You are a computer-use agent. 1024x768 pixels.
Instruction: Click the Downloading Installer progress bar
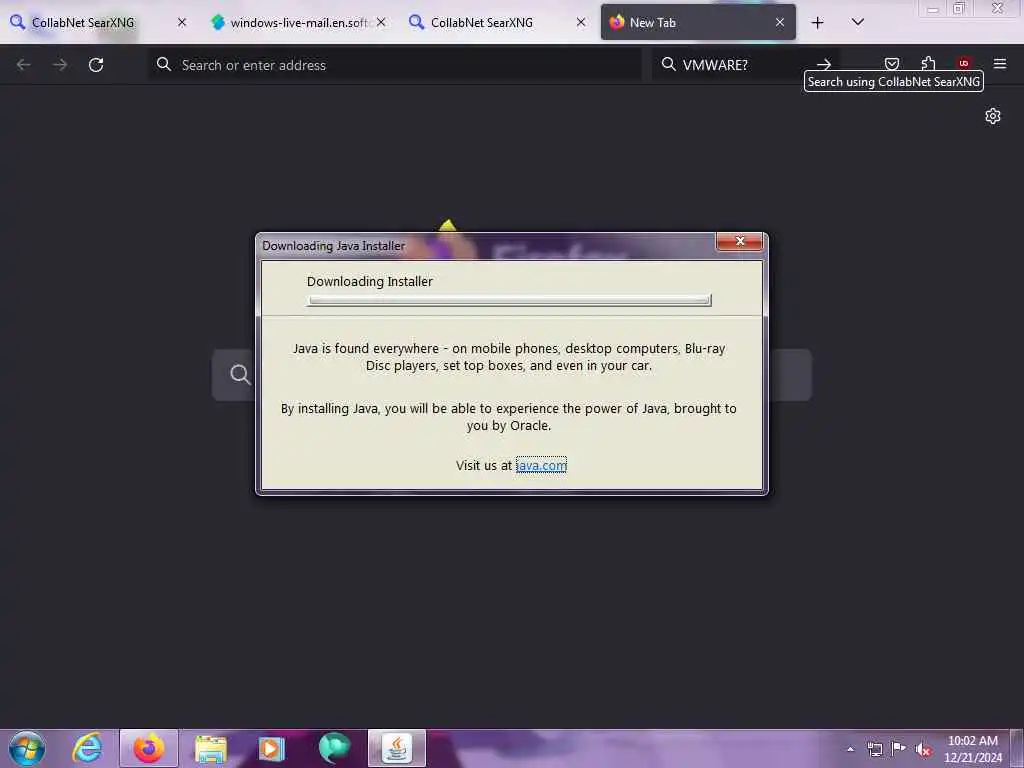click(509, 300)
